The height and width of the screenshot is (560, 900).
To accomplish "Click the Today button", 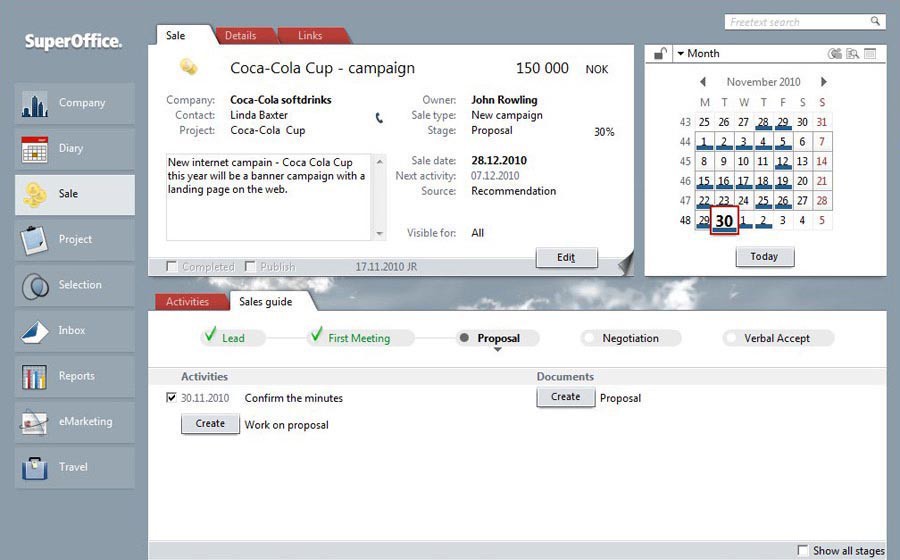I will [x=765, y=256].
